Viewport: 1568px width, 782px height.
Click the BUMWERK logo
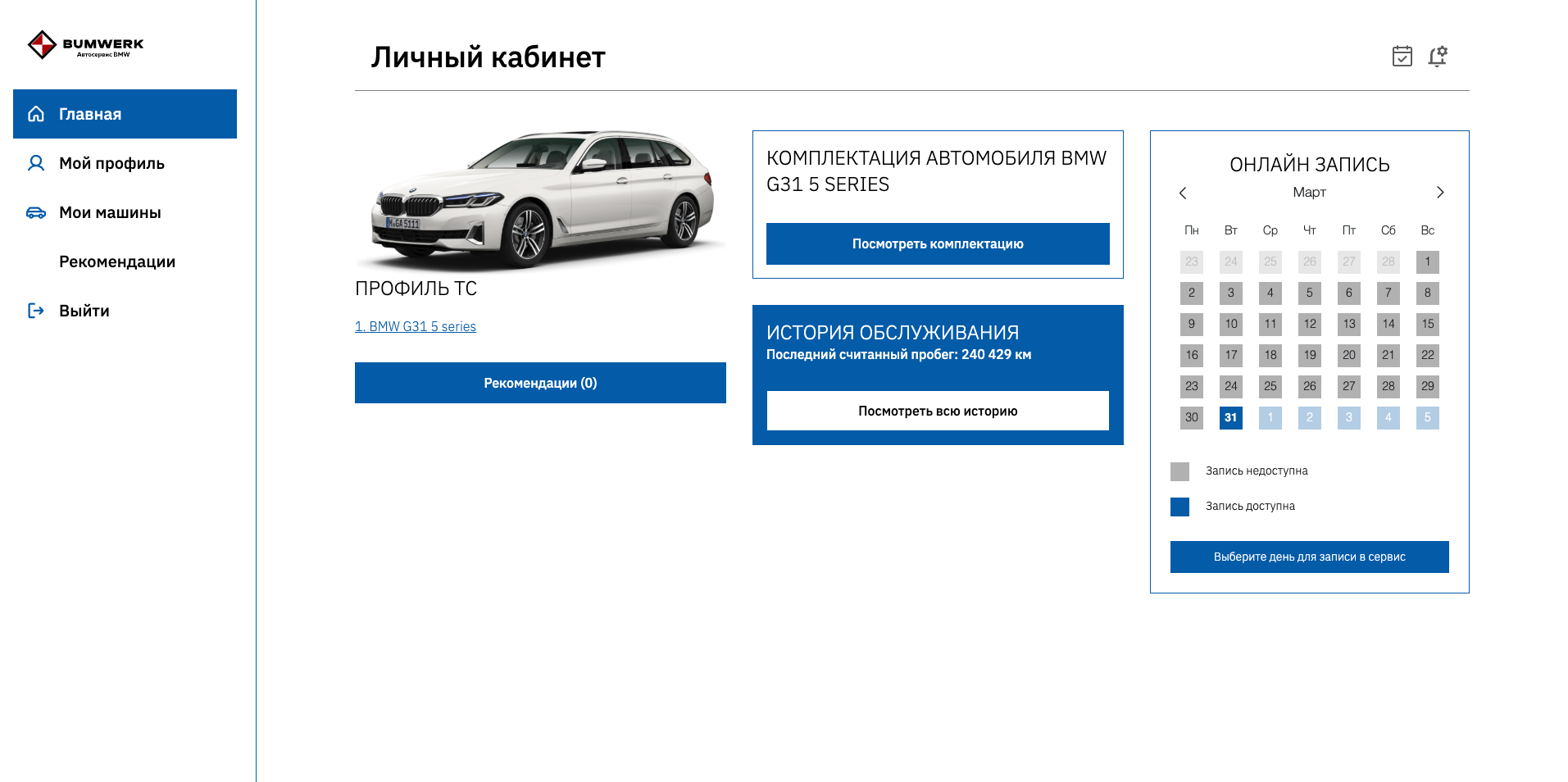tap(85, 45)
